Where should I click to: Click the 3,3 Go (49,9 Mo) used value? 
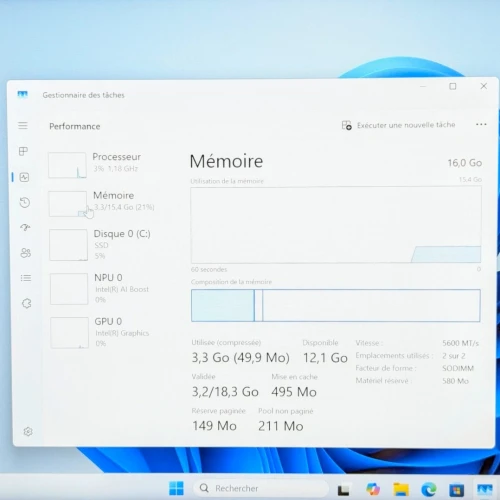[x=240, y=358]
